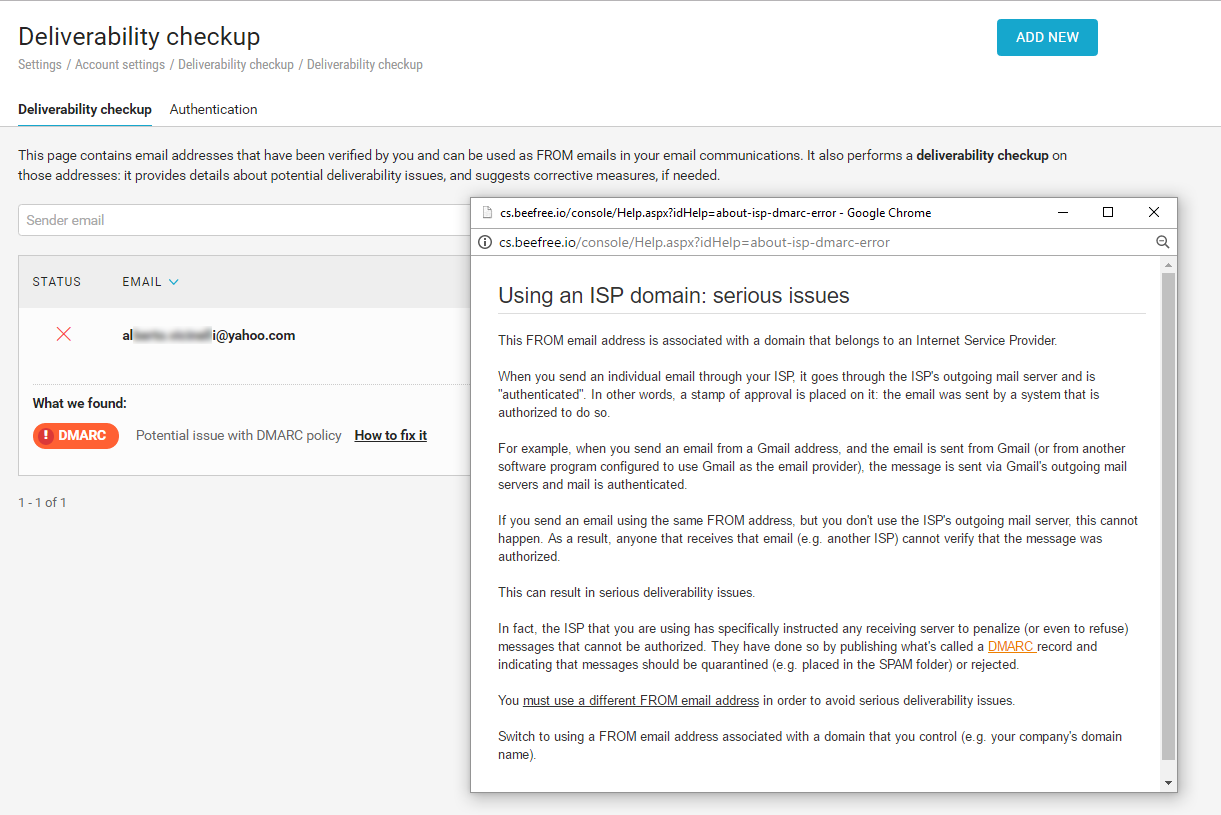Minimize the Help popup window
This screenshot has width=1221, height=815.
click(x=1063, y=212)
